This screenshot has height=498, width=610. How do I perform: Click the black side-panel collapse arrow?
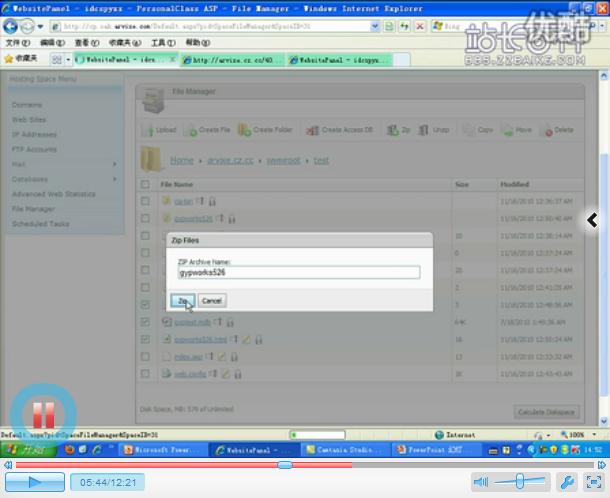pyautogui.click(x=593, y=220)
